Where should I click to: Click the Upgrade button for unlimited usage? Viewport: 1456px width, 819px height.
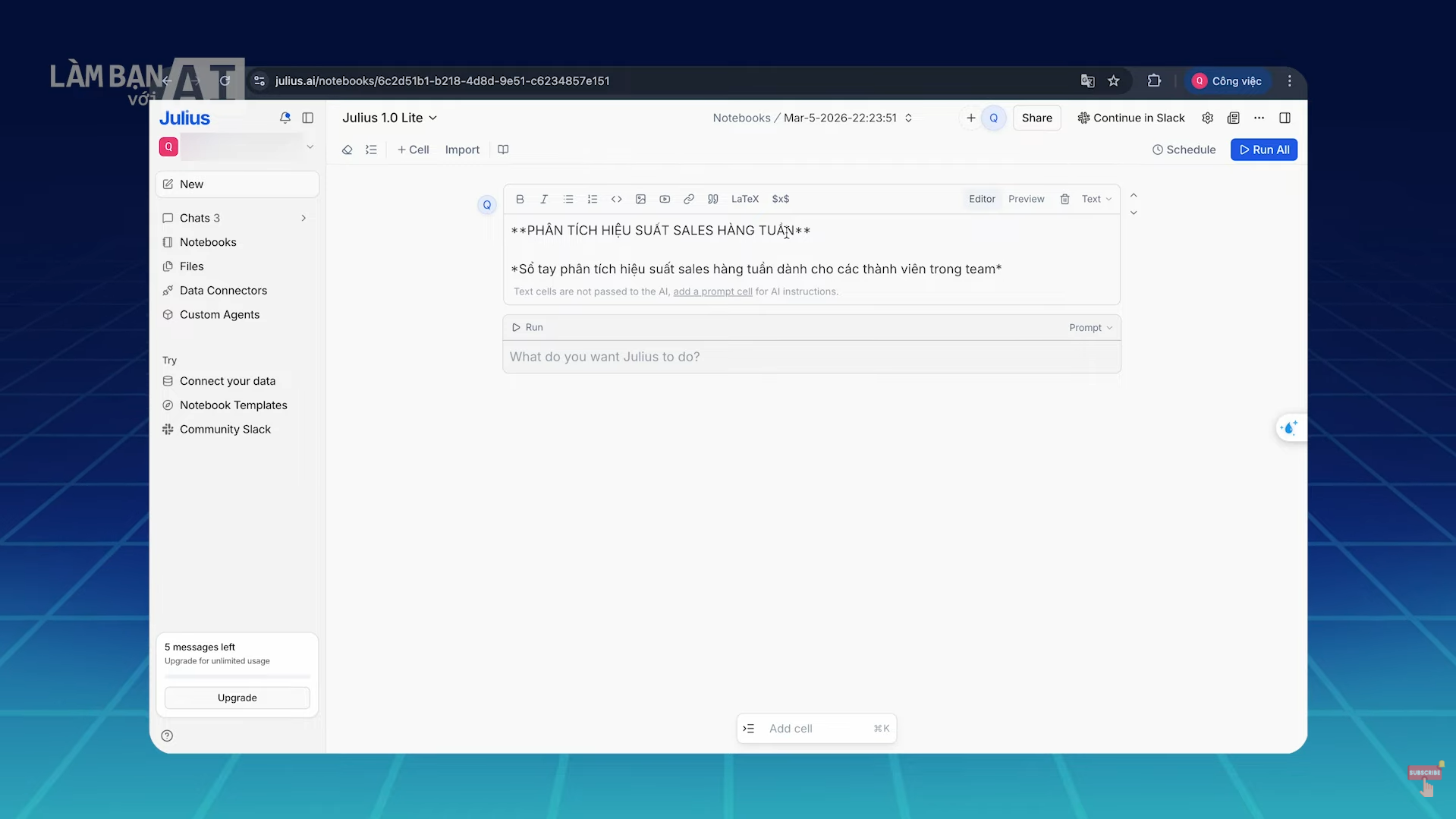(x=237, y=697)
